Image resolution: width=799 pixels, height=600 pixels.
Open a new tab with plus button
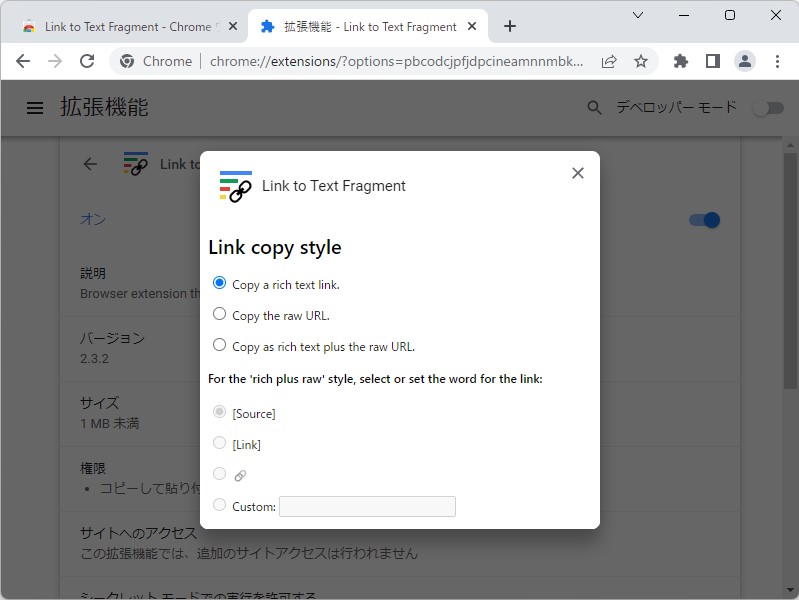tap(510, 26)
